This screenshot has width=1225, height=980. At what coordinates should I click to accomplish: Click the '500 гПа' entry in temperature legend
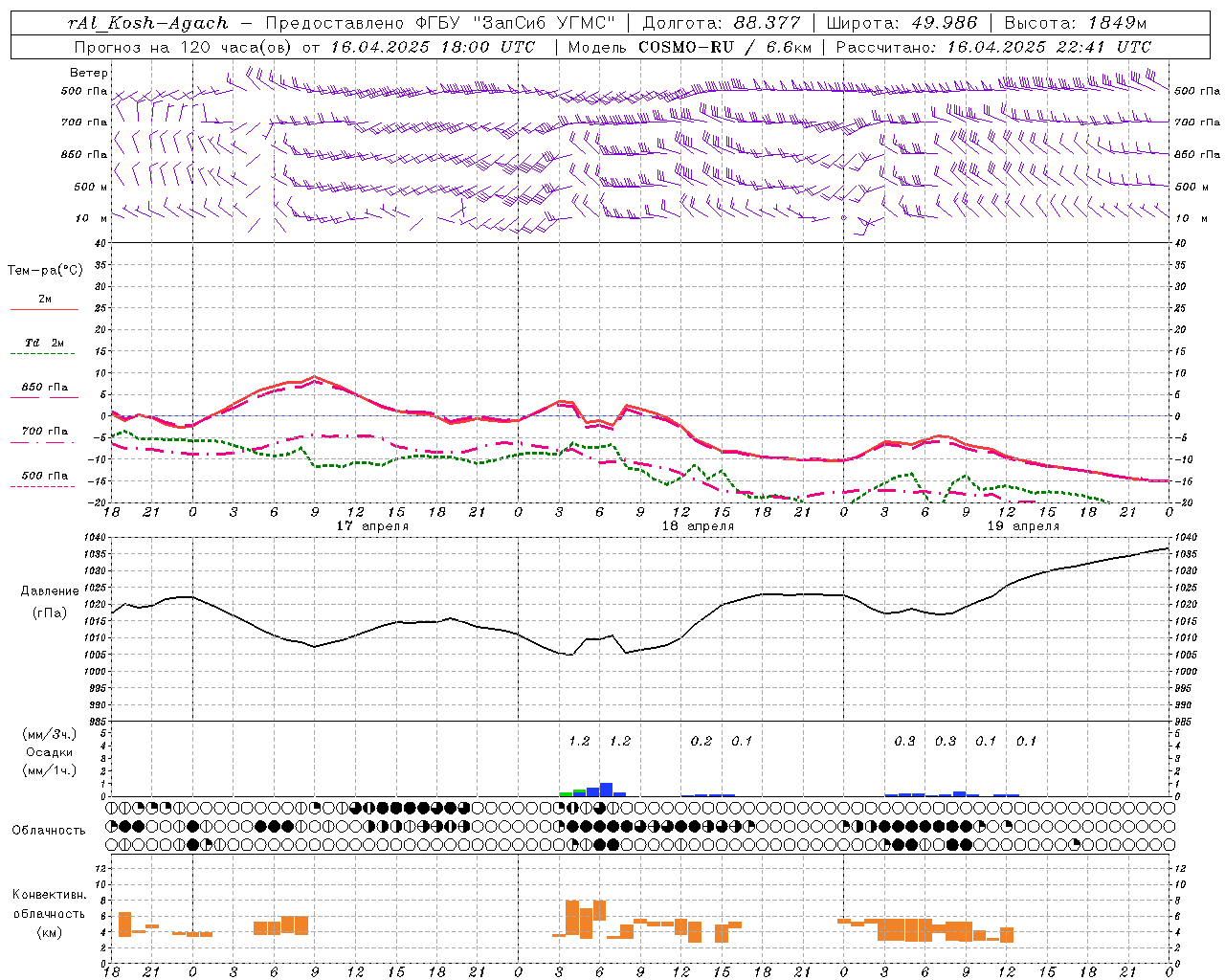click(44, 476)
